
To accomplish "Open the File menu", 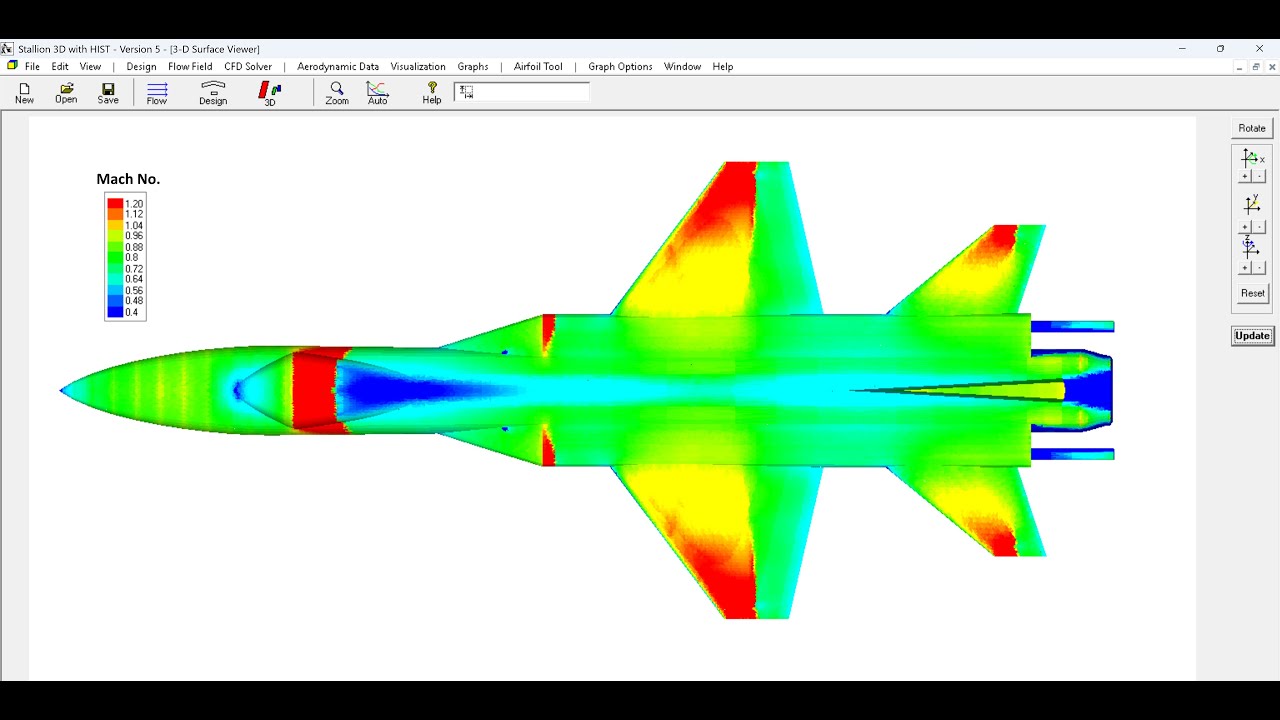I will (32, 67).
